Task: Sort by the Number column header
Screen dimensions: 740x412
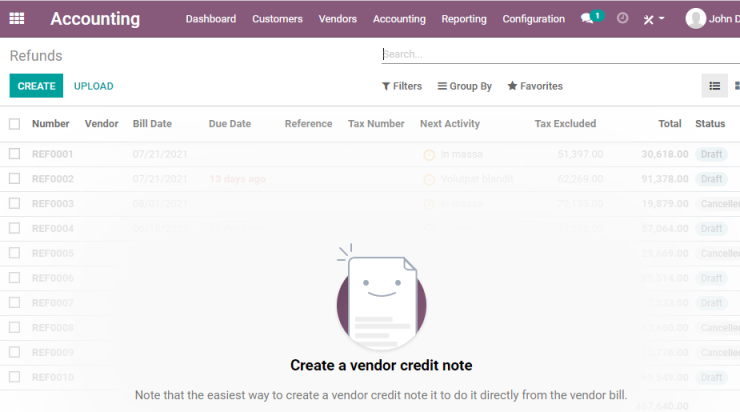Action: 51,124
